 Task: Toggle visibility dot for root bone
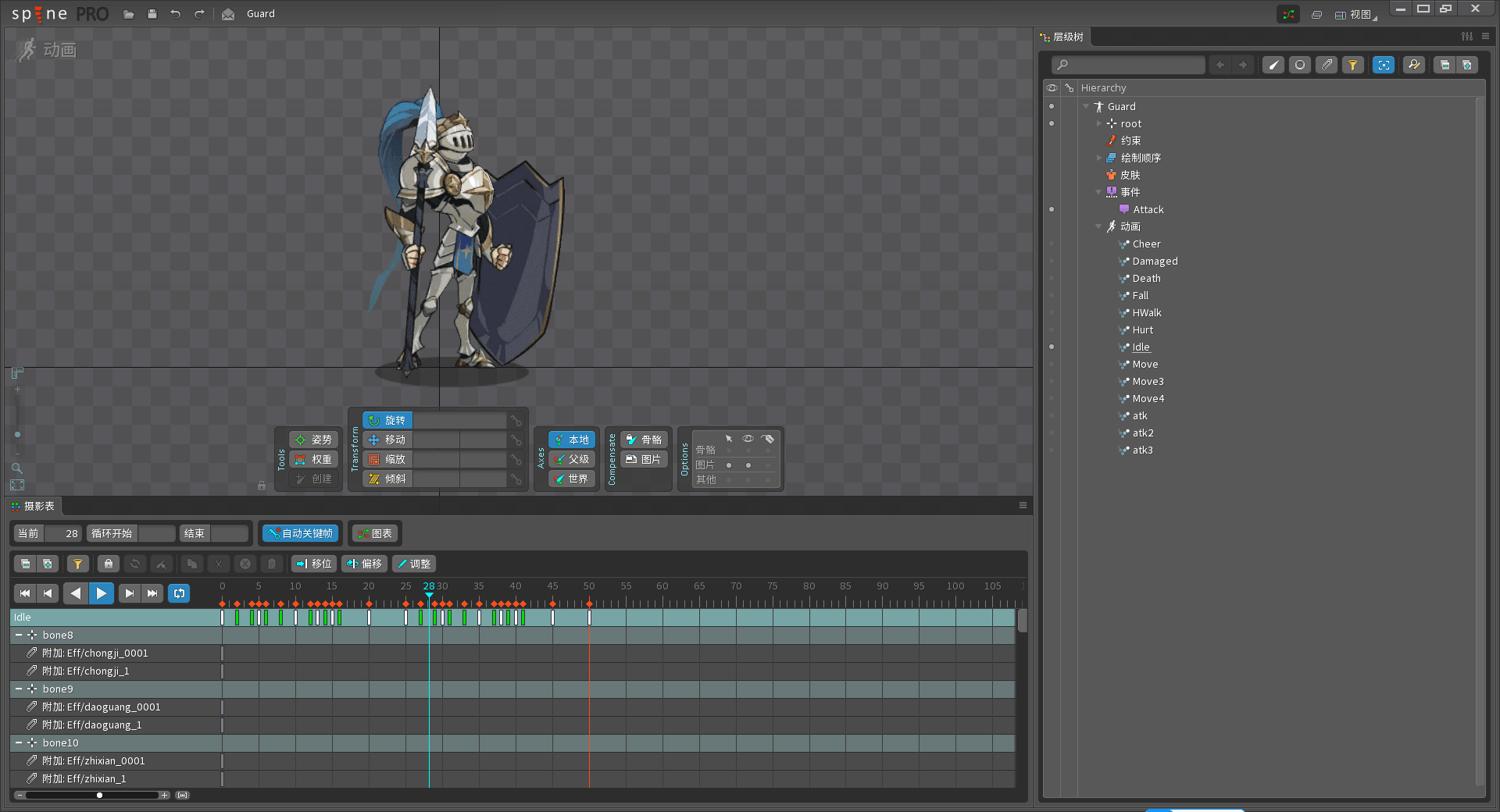(x=1052, y=124)
